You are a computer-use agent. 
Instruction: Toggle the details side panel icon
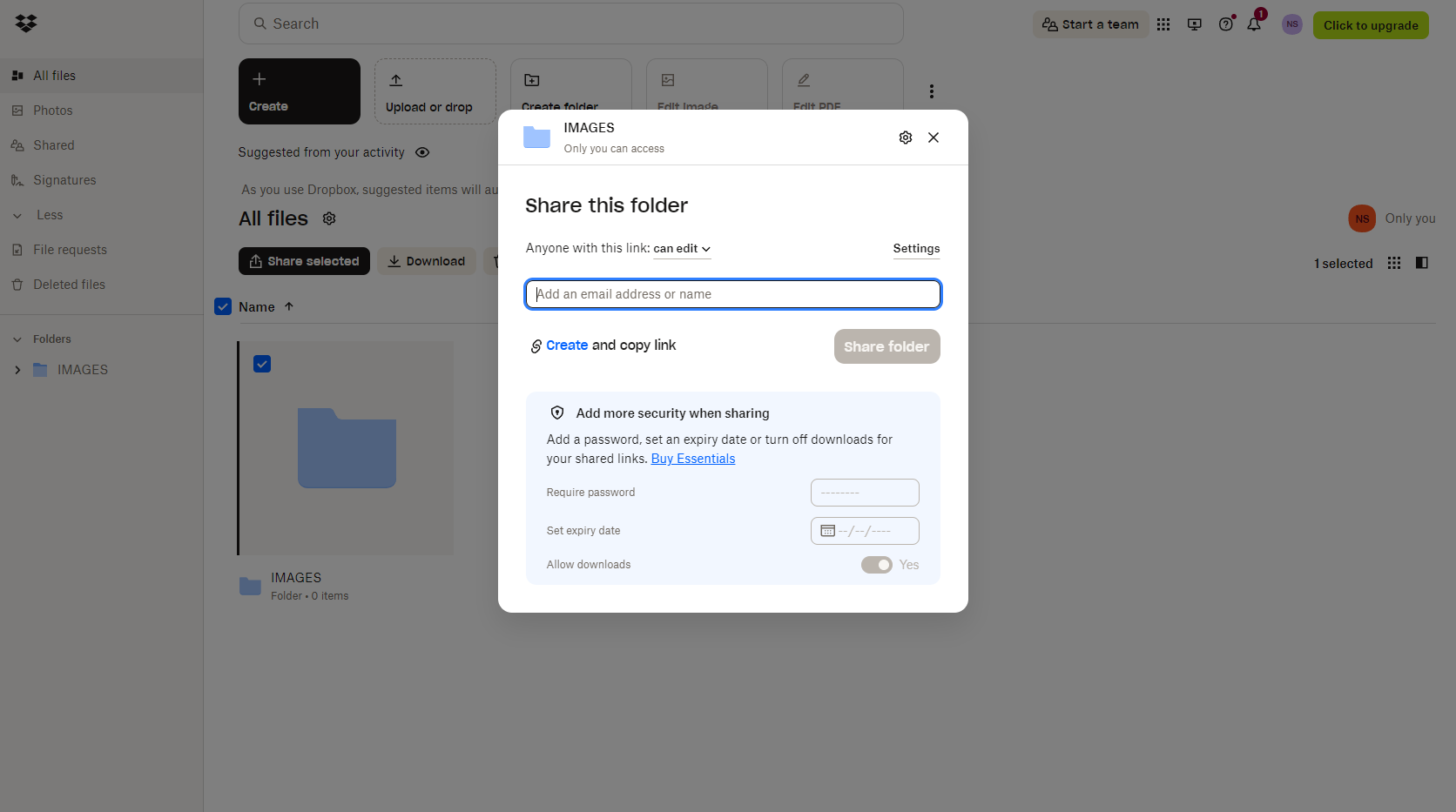[1422, 263]
